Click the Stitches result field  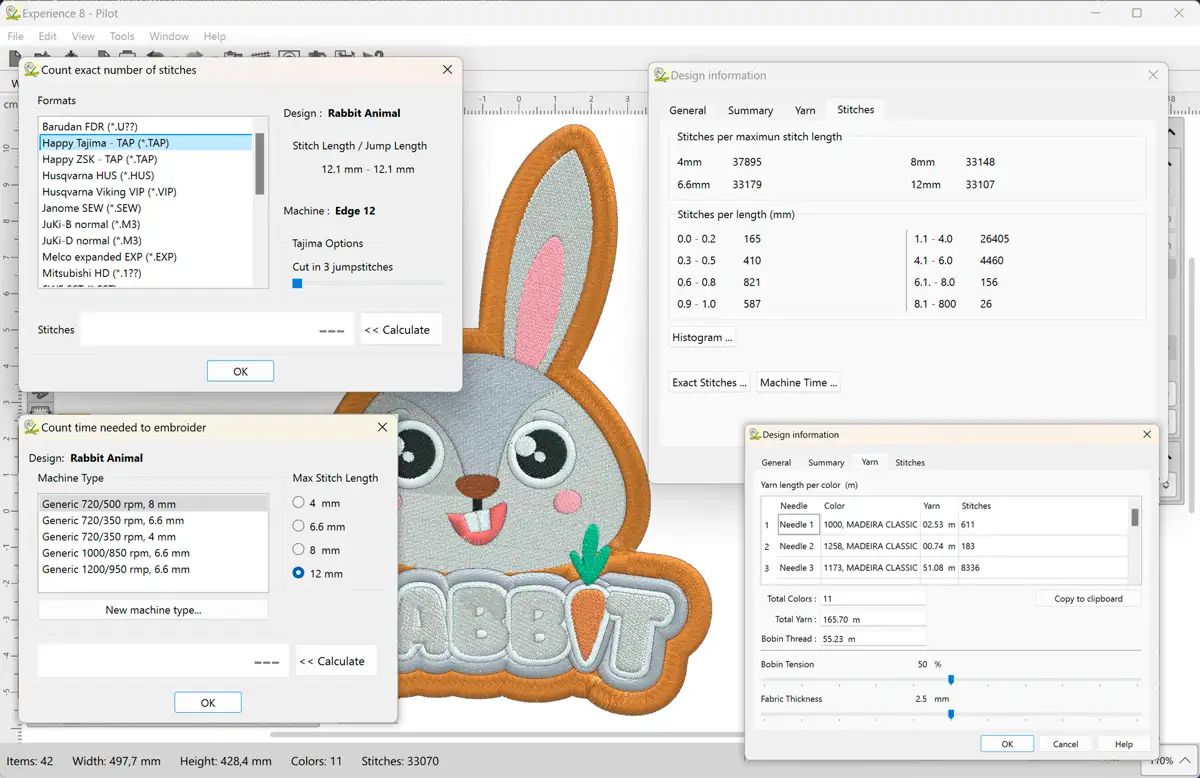pos(217,330)
